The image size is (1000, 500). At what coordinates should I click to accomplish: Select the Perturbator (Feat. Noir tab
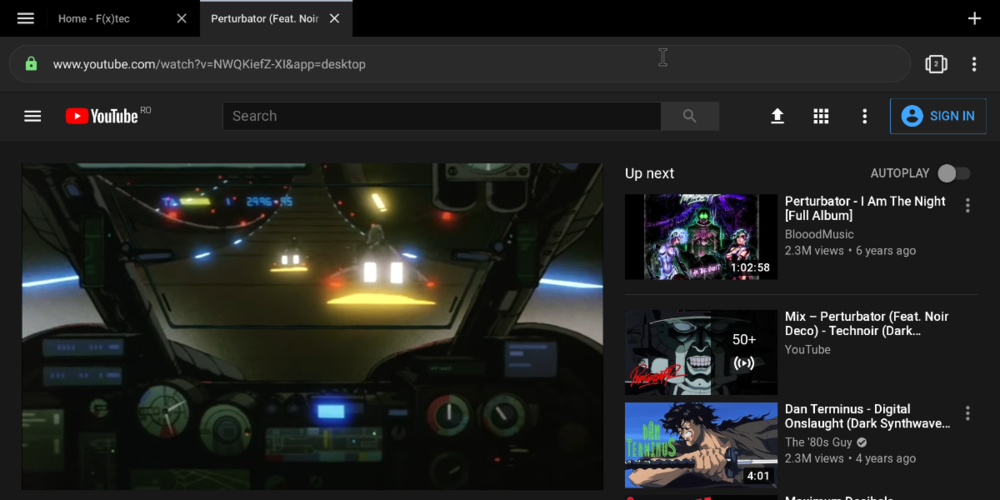click(265, 18)
